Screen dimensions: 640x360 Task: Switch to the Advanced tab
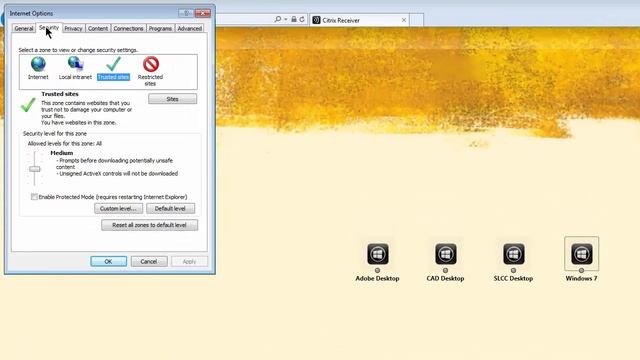coord(189,29)
